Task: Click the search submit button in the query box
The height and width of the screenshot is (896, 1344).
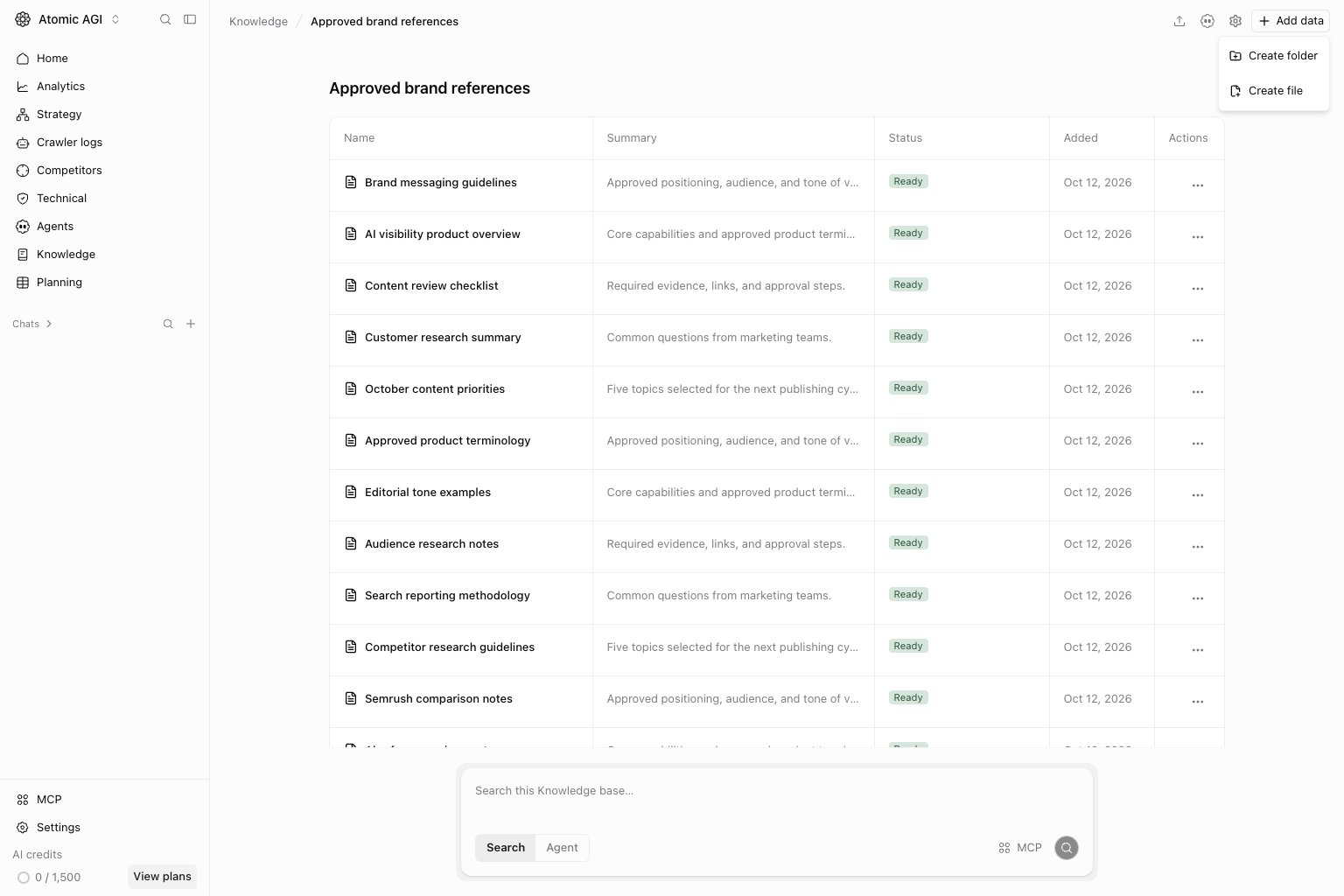Action: (1067, 848)
